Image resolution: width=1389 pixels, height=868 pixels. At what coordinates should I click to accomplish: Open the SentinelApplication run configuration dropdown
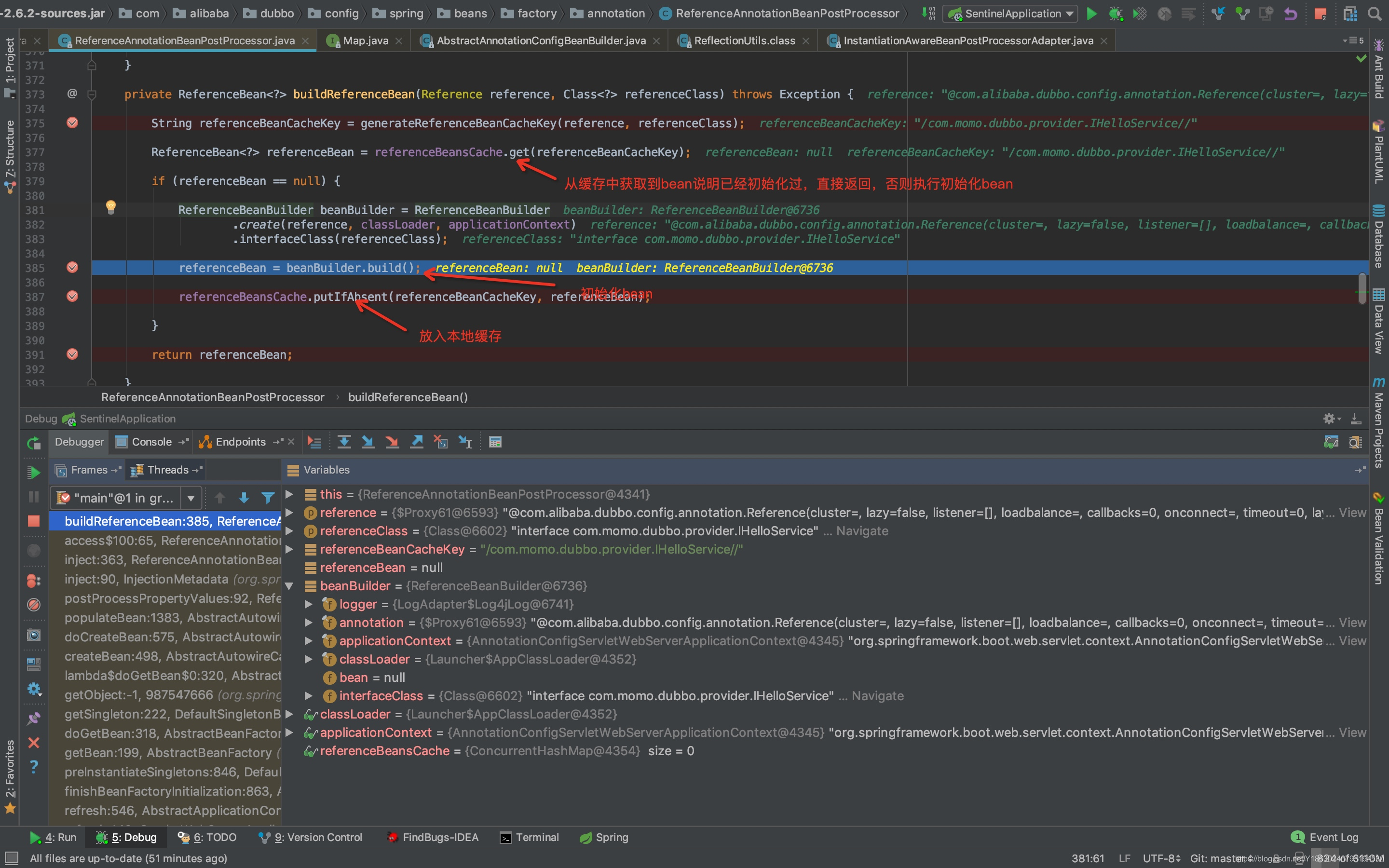point(1011,13)
